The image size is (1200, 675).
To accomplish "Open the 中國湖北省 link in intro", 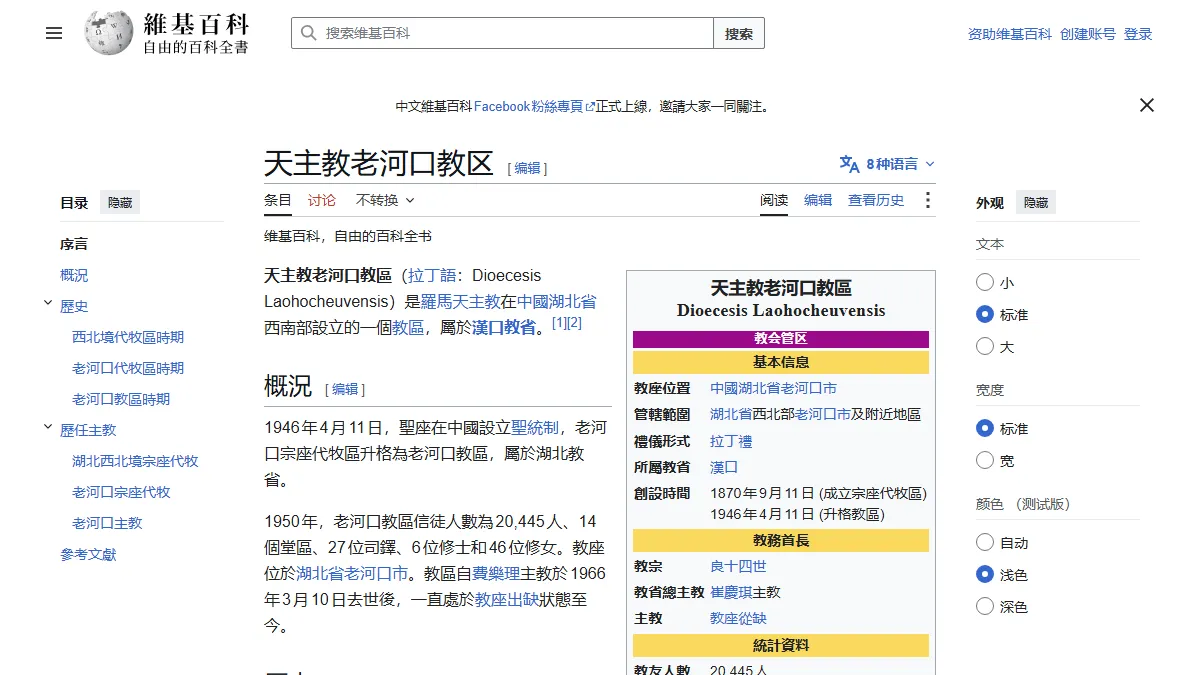I will point(557,301).
